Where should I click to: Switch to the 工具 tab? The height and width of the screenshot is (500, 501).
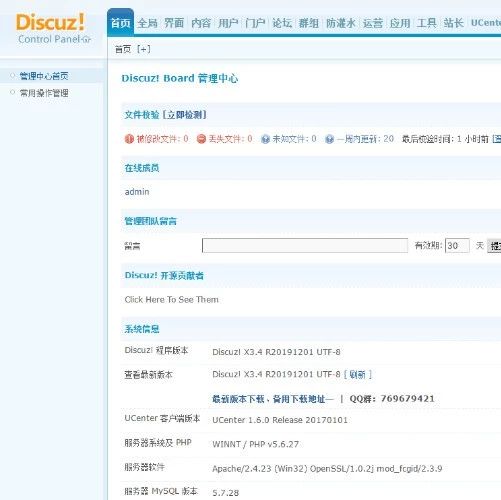tap(426, 23)
